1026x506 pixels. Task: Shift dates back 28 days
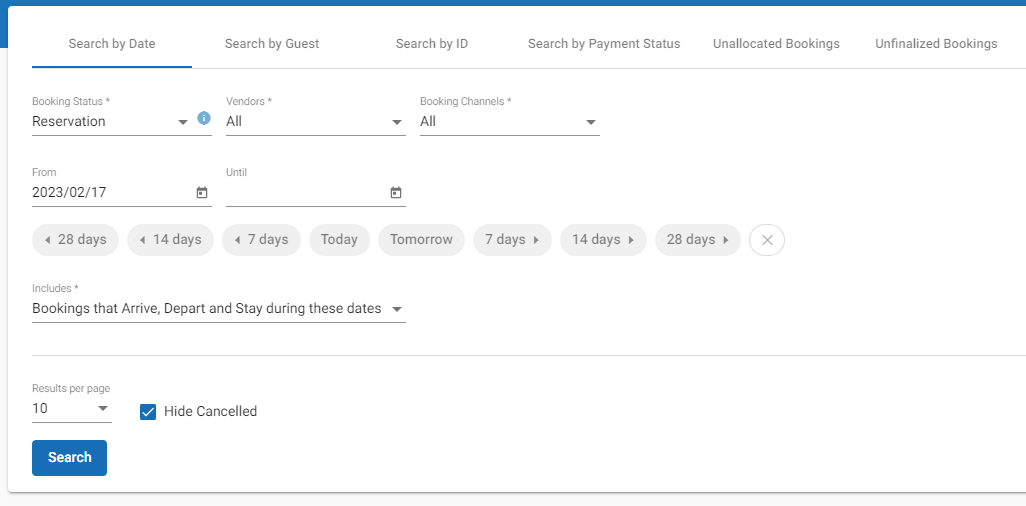(x=76, y=240)
